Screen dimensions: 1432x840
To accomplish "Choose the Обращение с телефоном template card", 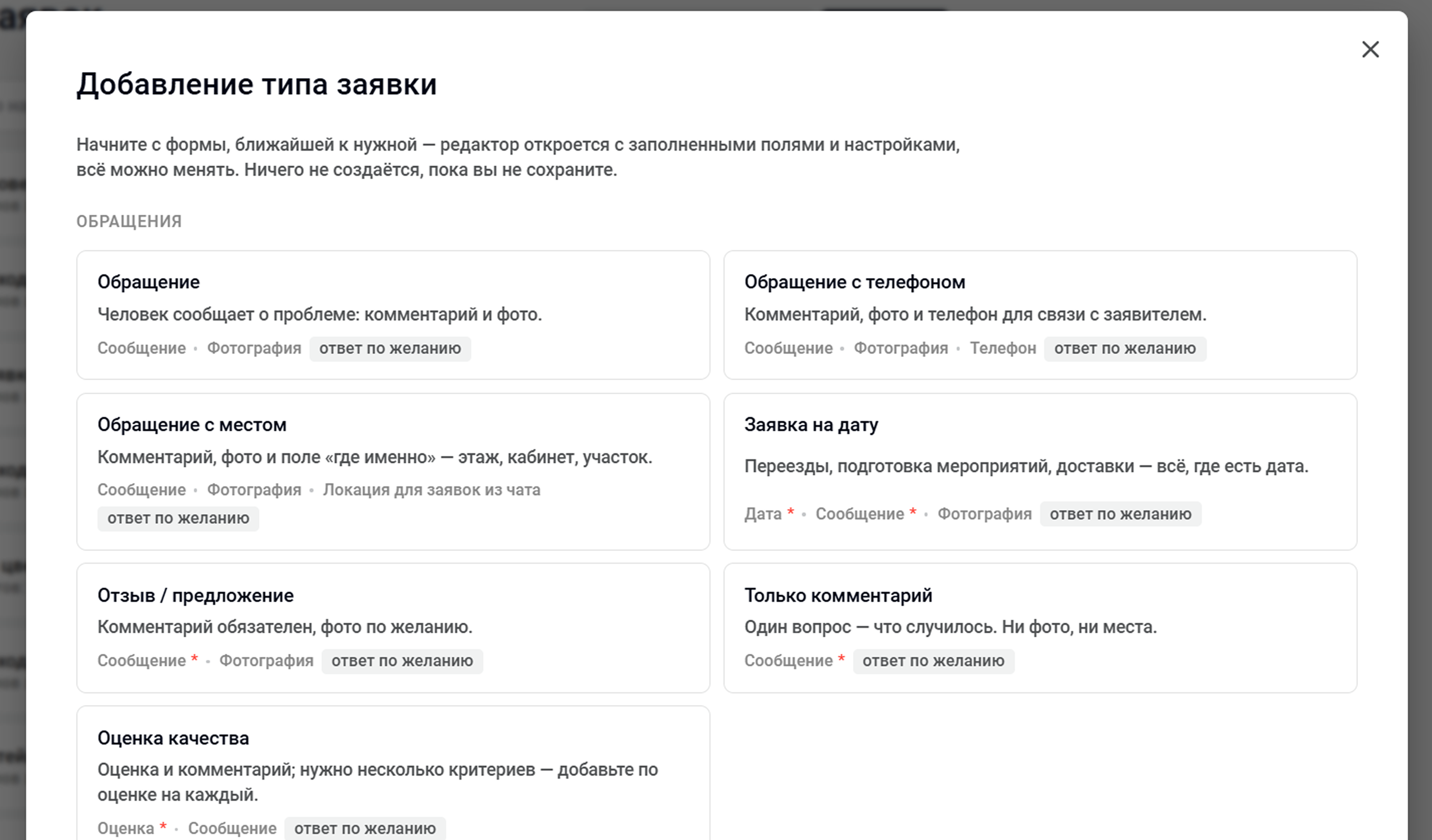I will (x=1040, y=315).
